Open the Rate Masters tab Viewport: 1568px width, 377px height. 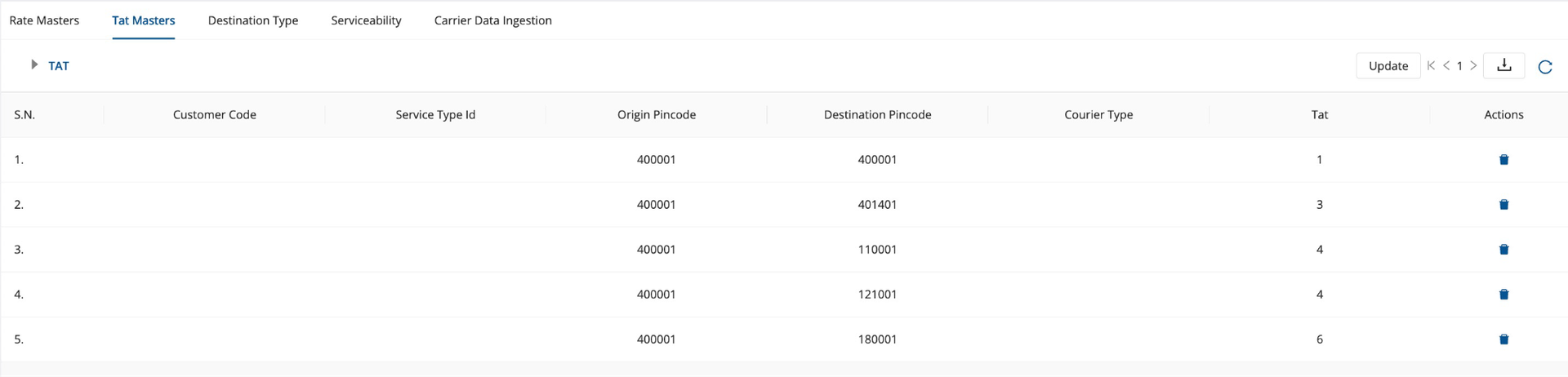tap(44, 20)
